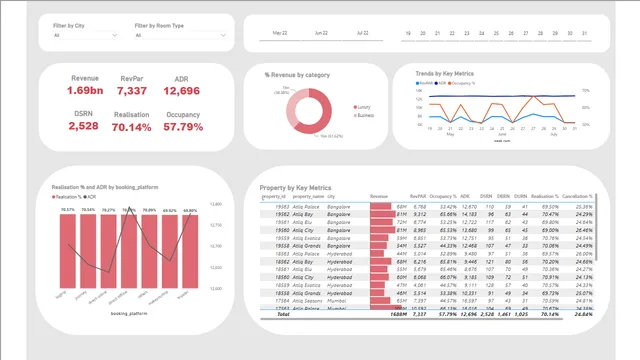This screenshot has height=360, width=640.
Task: Click the Occupancy 57.79% card value
Action: (x=183, y=127)
